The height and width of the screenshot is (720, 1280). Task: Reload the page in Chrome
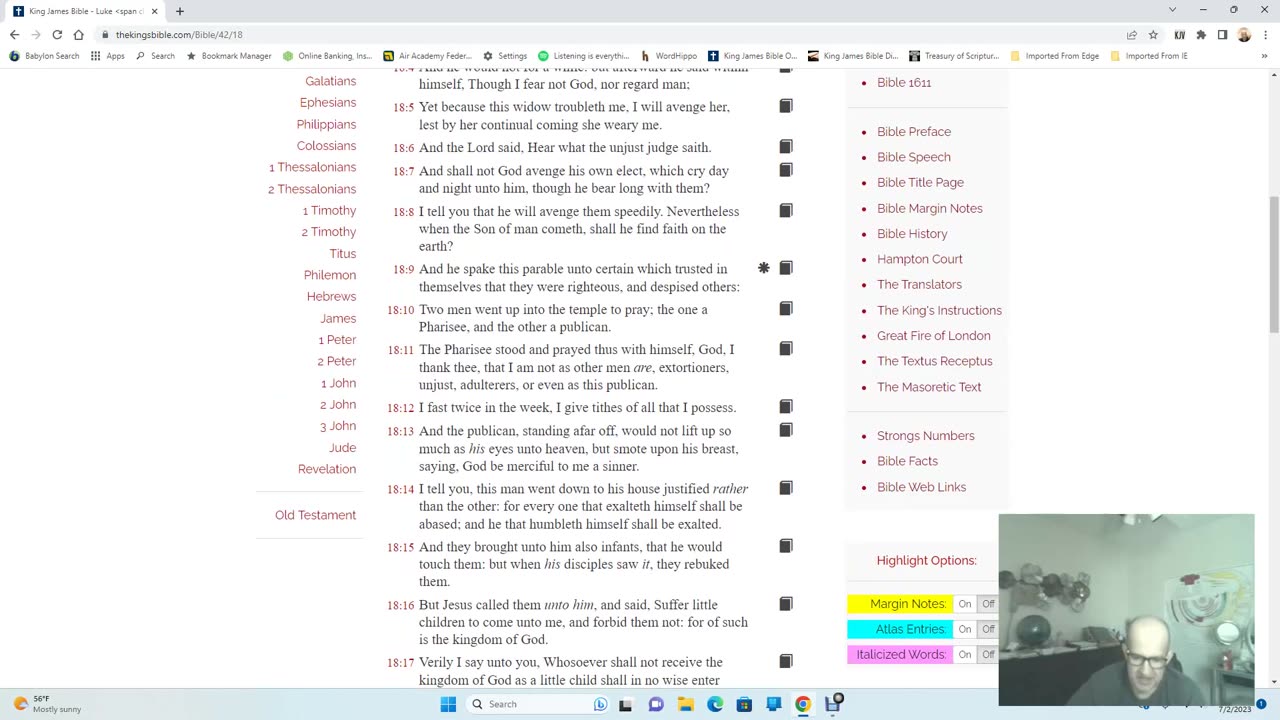(57, 34)
